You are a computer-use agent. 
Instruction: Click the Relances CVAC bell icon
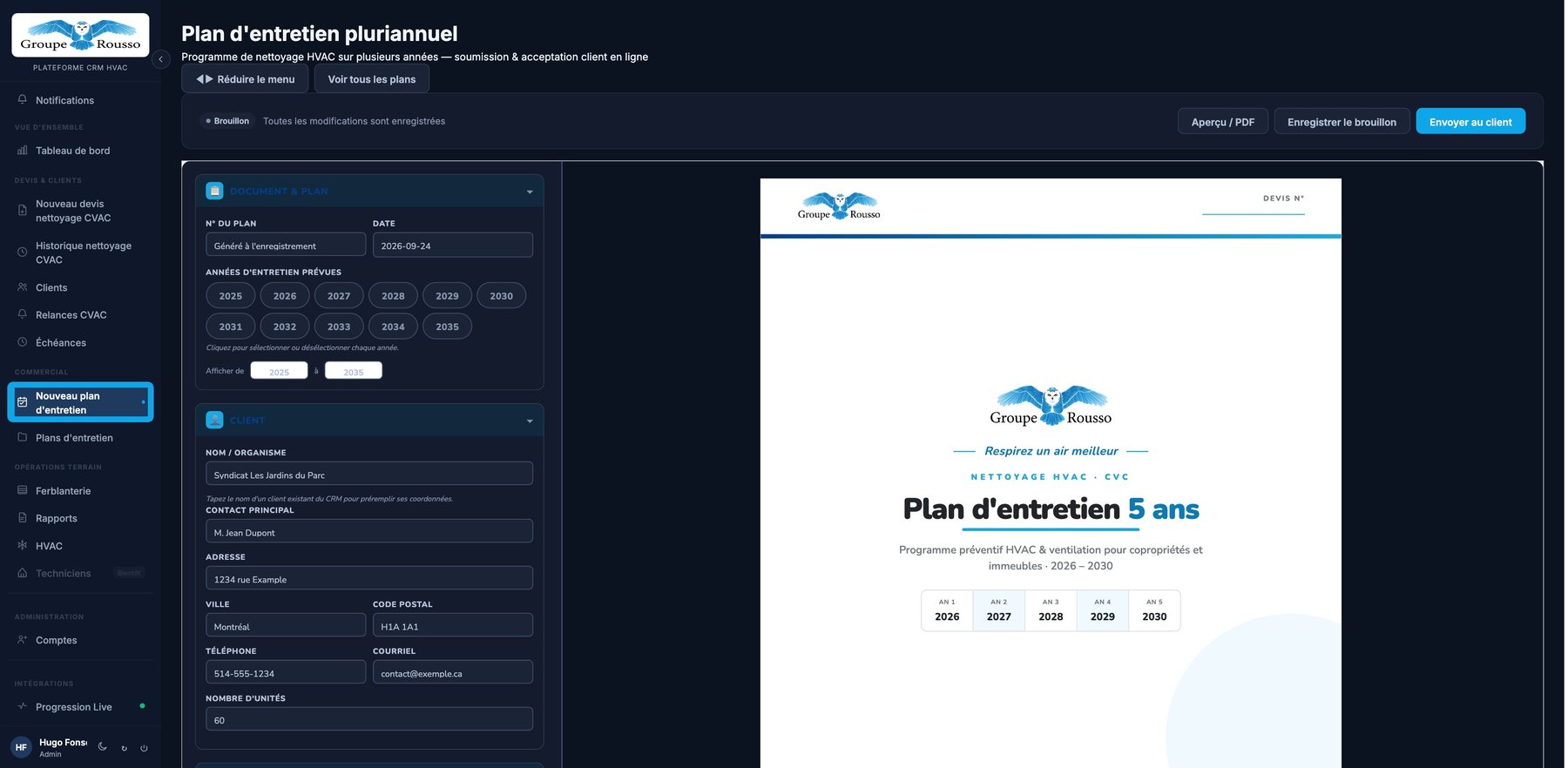(23, 314)
